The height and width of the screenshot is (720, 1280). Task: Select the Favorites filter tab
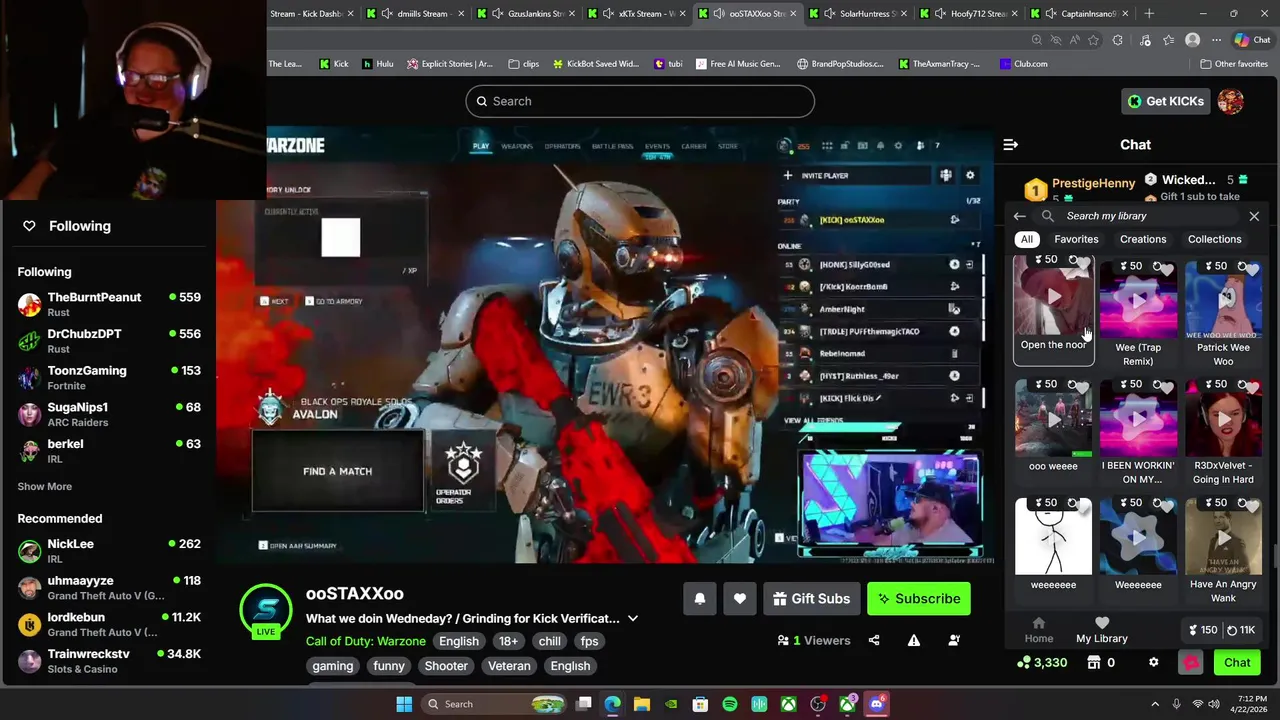1076,239
